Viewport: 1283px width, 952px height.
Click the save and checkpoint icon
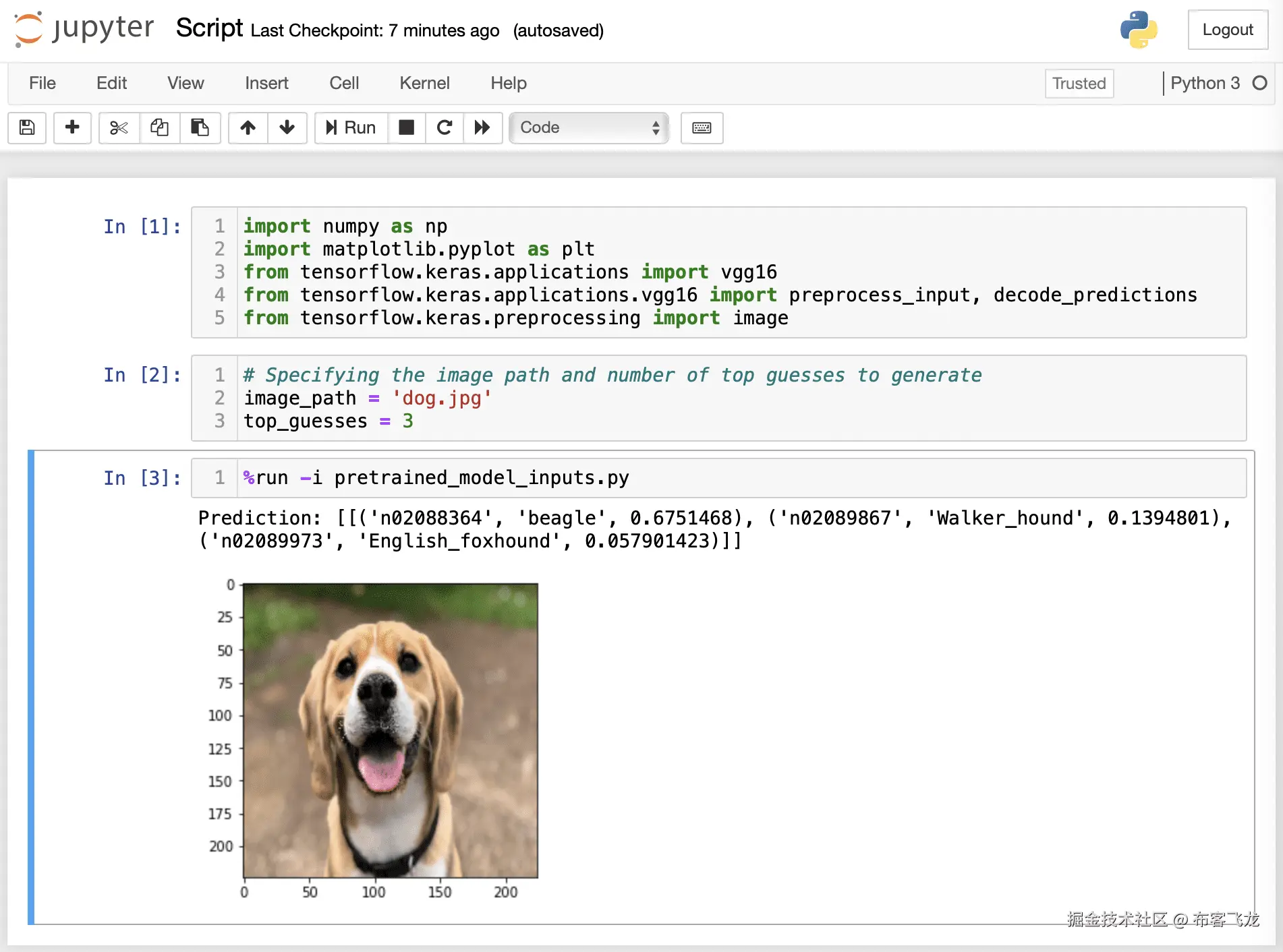pyautogui.click(x=27, y=127)
